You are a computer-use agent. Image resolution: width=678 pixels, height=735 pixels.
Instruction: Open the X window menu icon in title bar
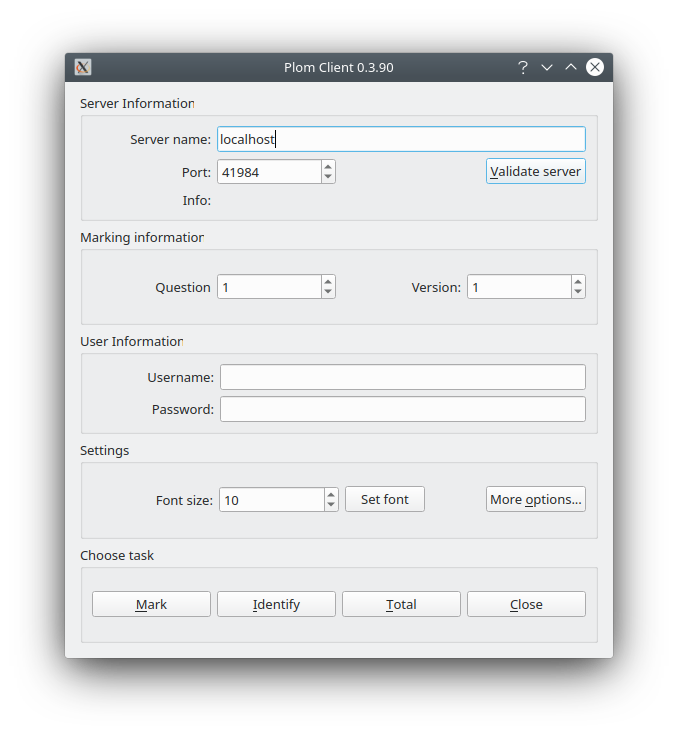coord(83,67)
